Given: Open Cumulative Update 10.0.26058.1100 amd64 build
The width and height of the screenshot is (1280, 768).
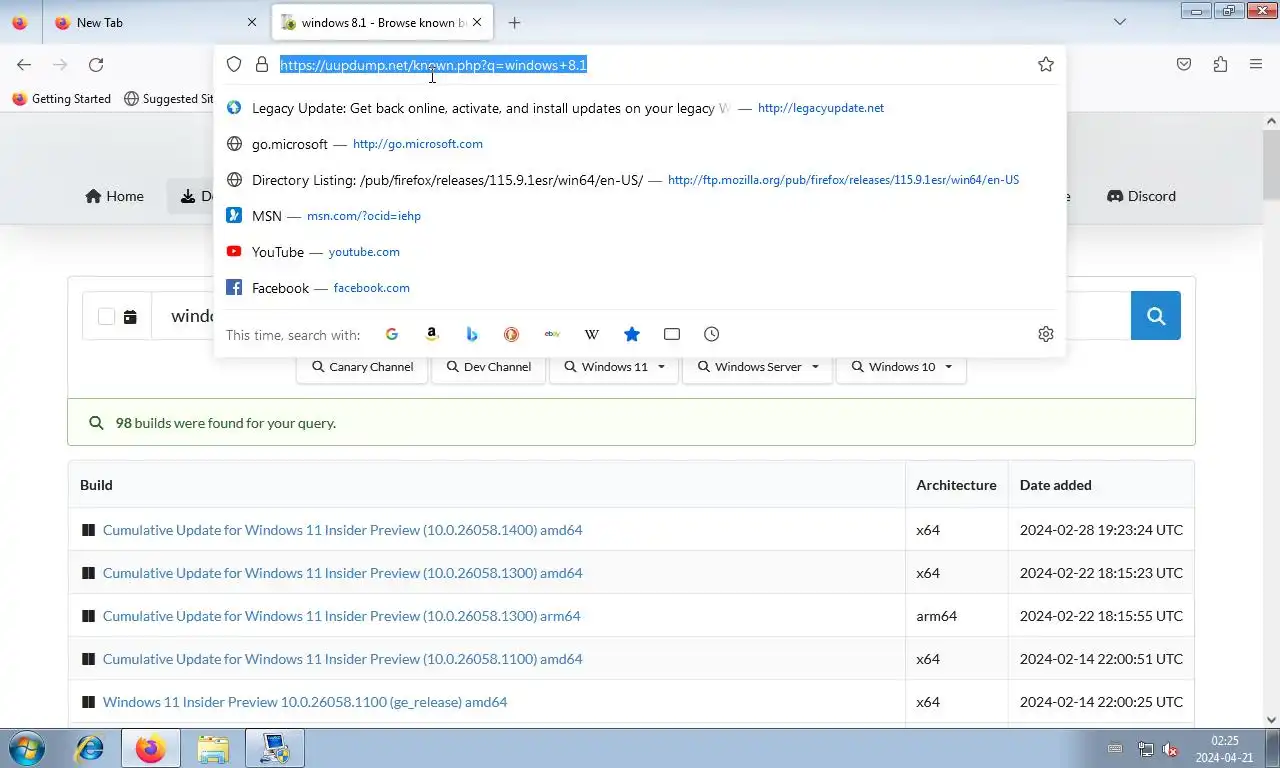Looking at the screenshot, I should tap(342, 659).
